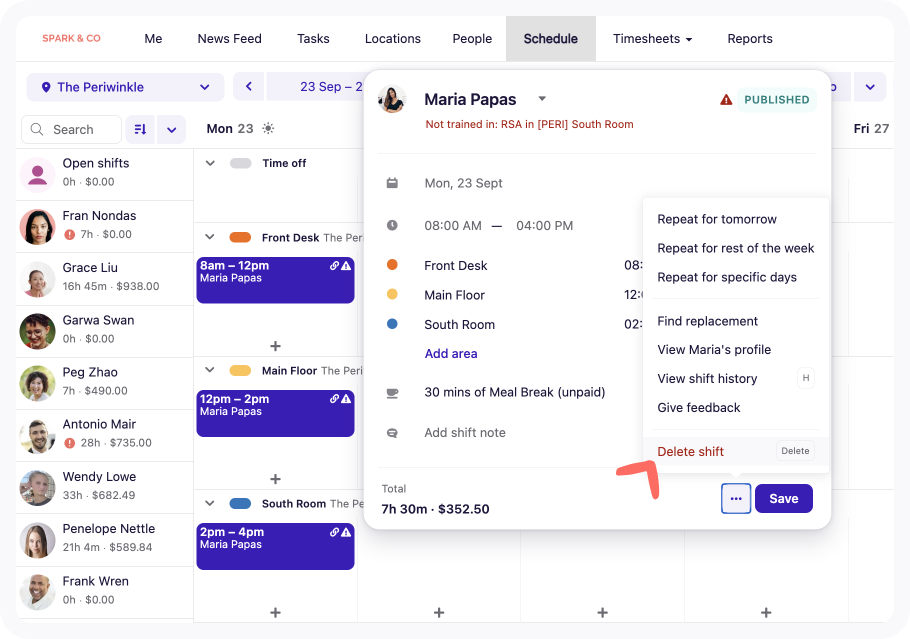The height and width of the screenshot is (639, 910).
Task: Collapse the Main Floor section
Action: 210,370
